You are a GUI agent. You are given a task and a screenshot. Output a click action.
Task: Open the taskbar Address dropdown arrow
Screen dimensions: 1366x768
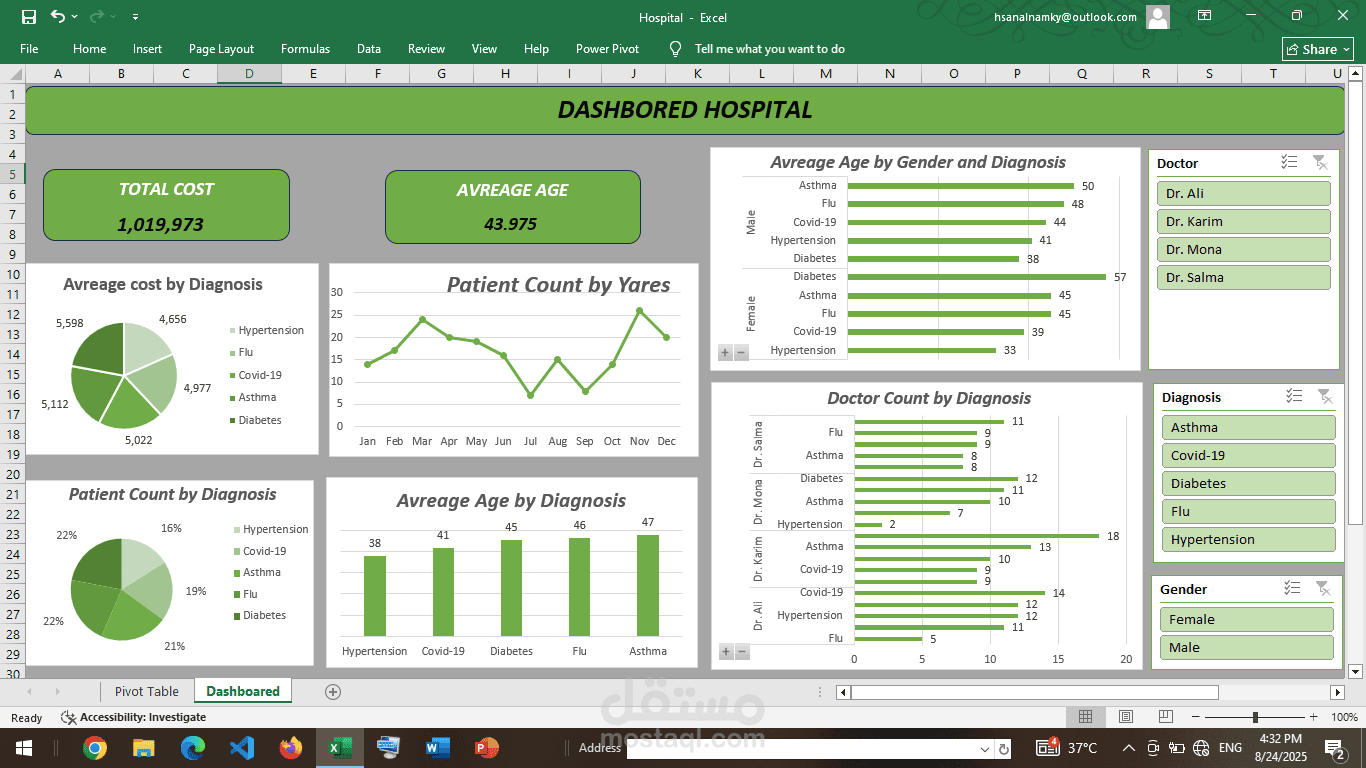(985, 748)
